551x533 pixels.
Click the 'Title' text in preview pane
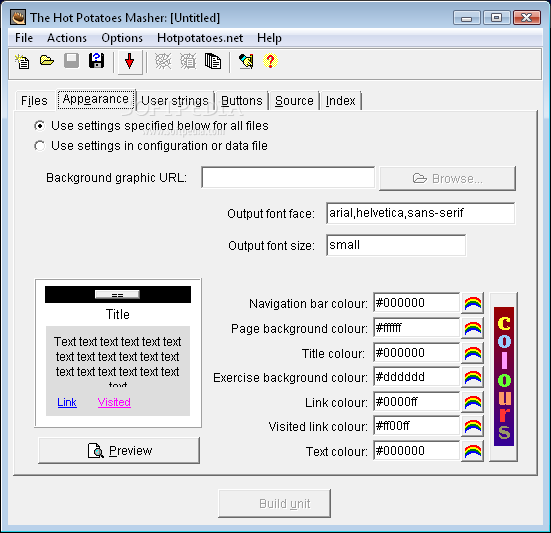click(x=118, y=314)
